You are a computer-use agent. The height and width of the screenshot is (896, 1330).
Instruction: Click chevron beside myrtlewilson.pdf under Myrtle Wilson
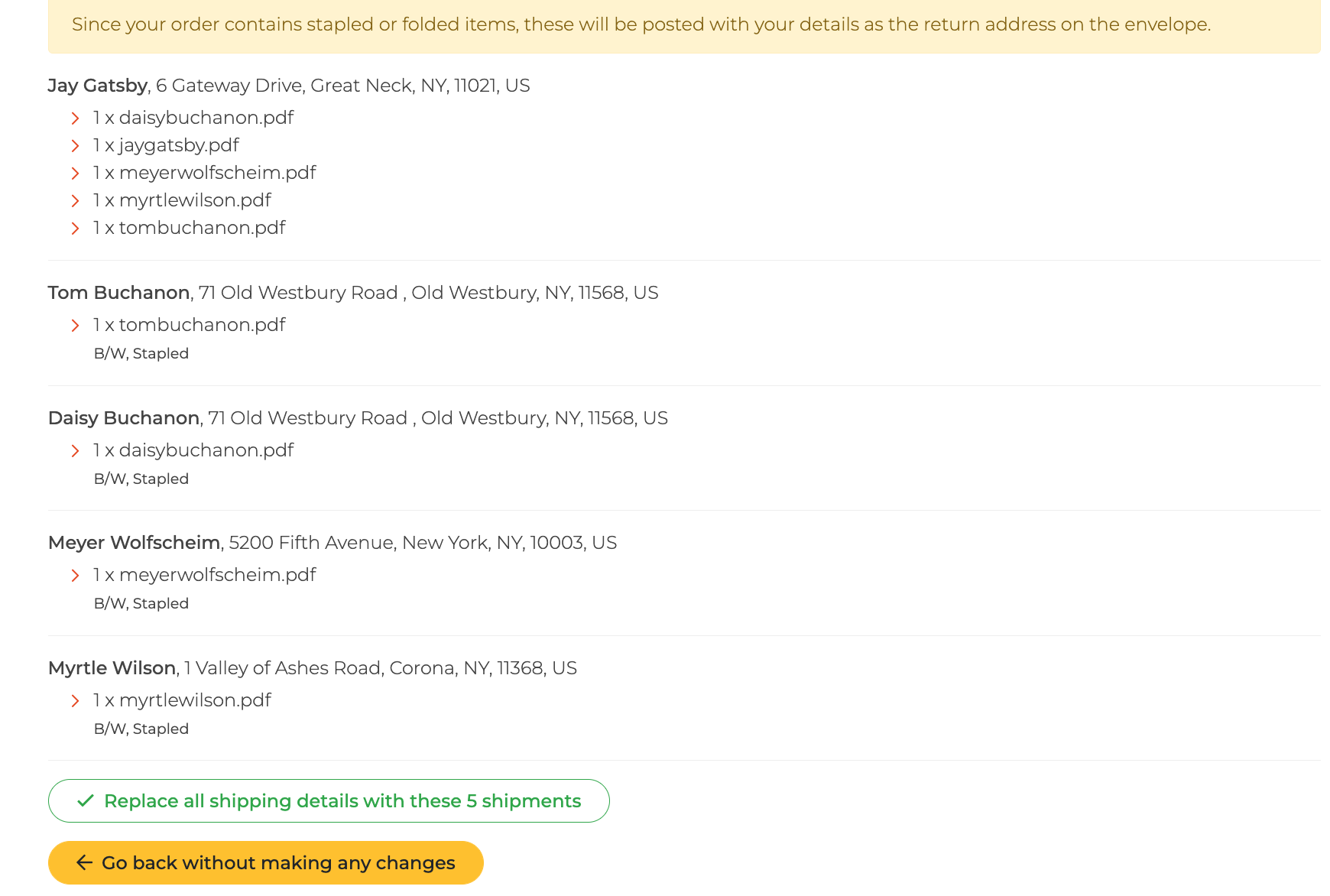75,701
